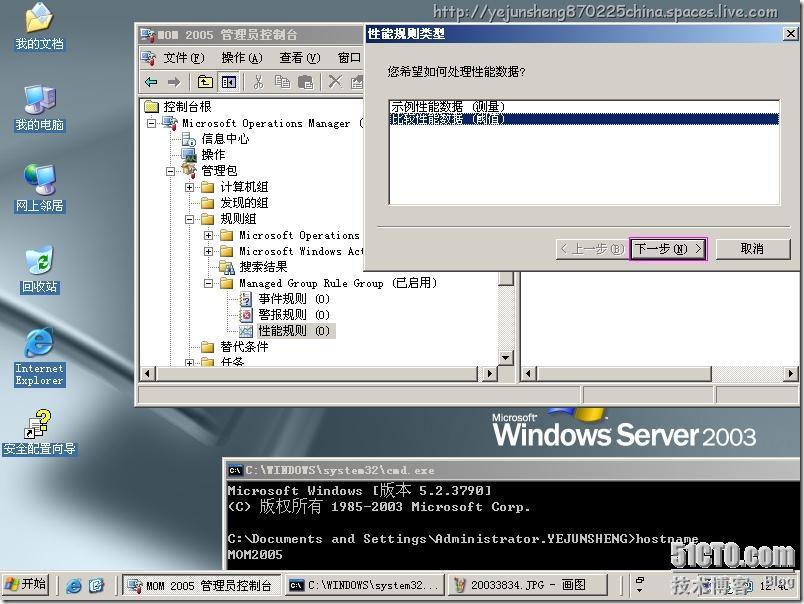Select 事件规则 (0) tree item

point(294,299)
